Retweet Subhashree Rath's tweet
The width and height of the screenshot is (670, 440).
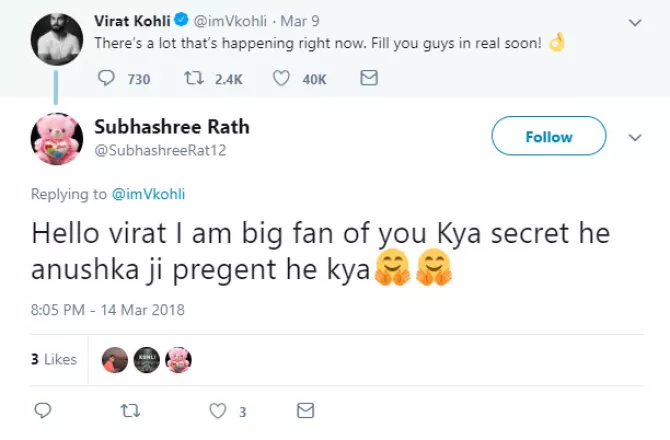point(128,410)
